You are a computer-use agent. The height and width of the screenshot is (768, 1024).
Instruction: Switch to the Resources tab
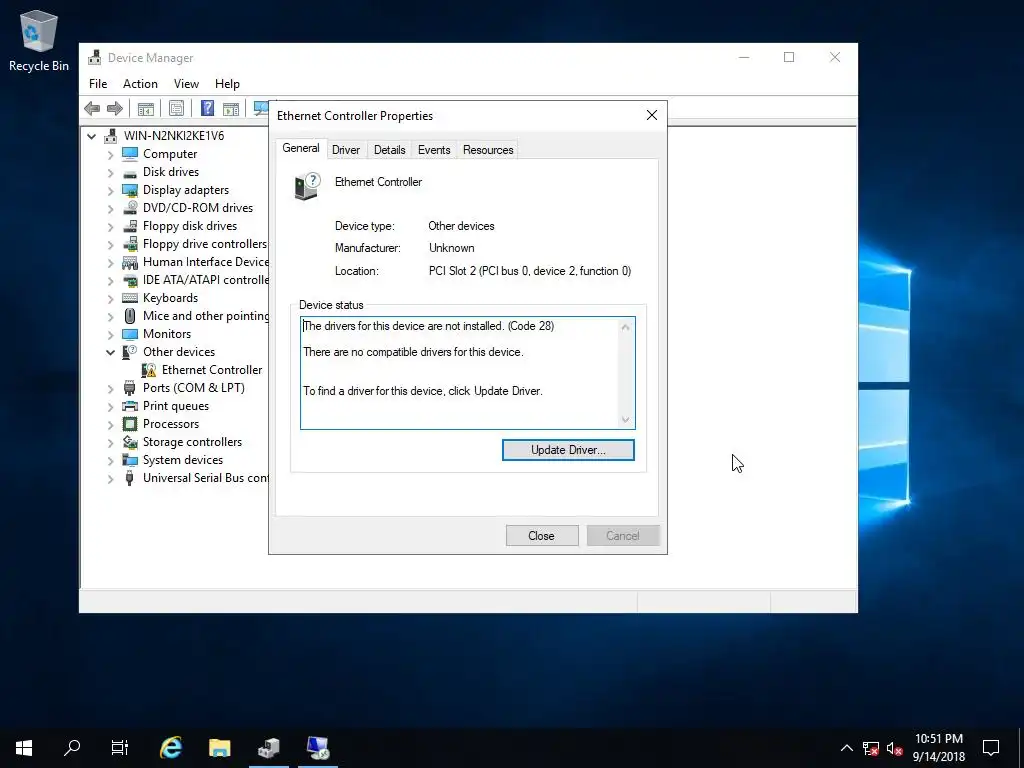[488, 150]
